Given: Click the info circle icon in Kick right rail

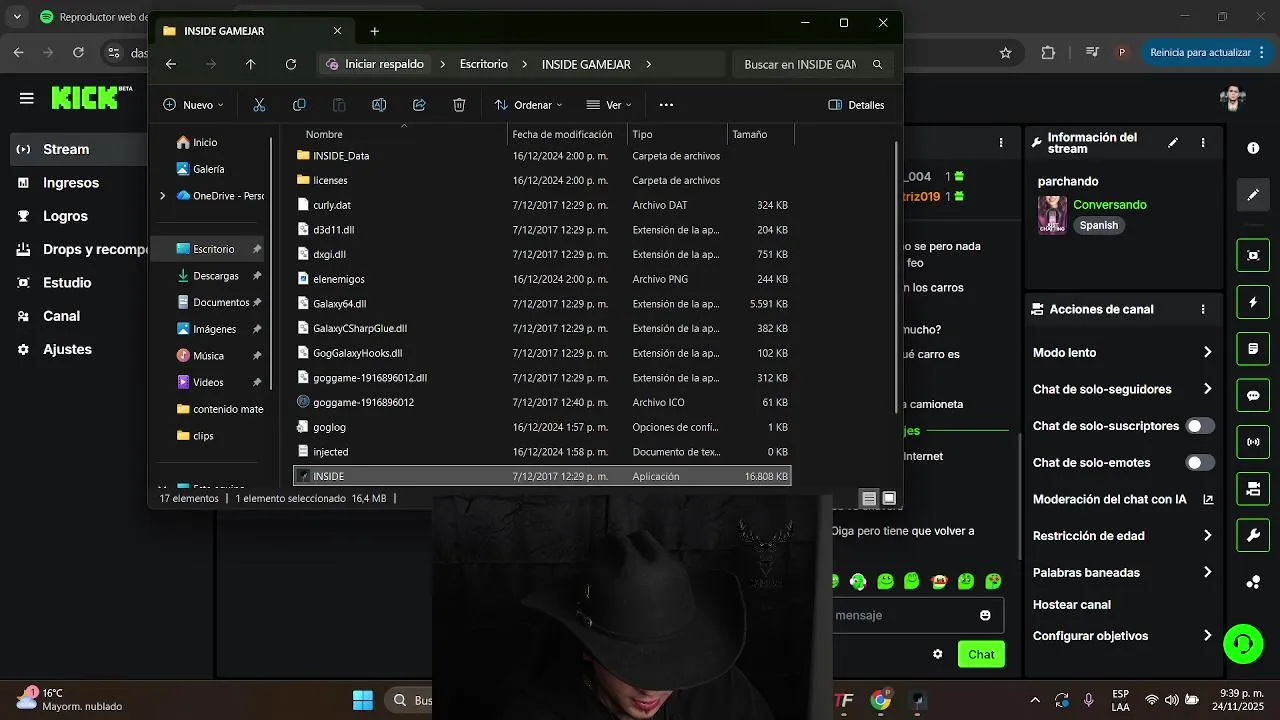Looking at the screenshot, I should [x=1253, y=148].
